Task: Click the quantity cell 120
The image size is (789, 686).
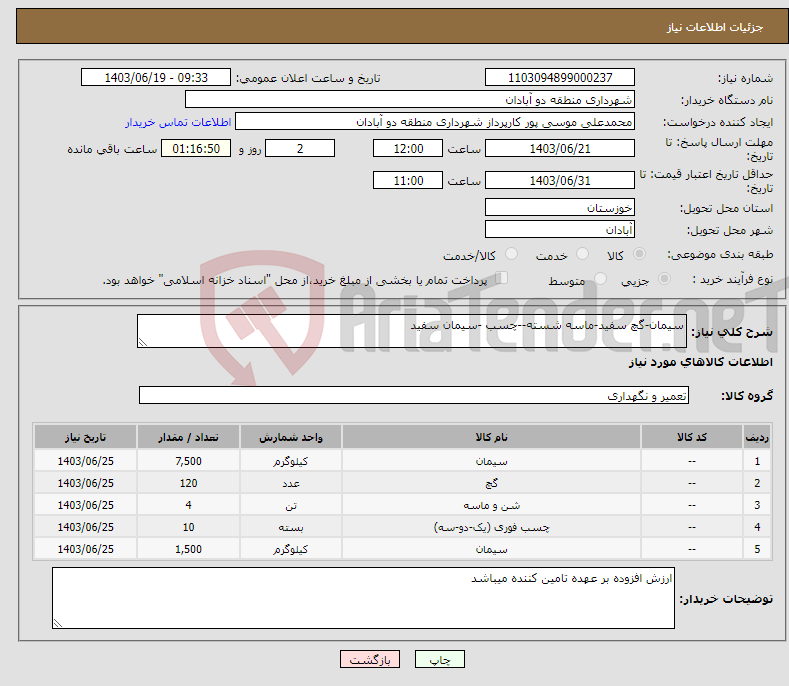Action: pos(188,483)
